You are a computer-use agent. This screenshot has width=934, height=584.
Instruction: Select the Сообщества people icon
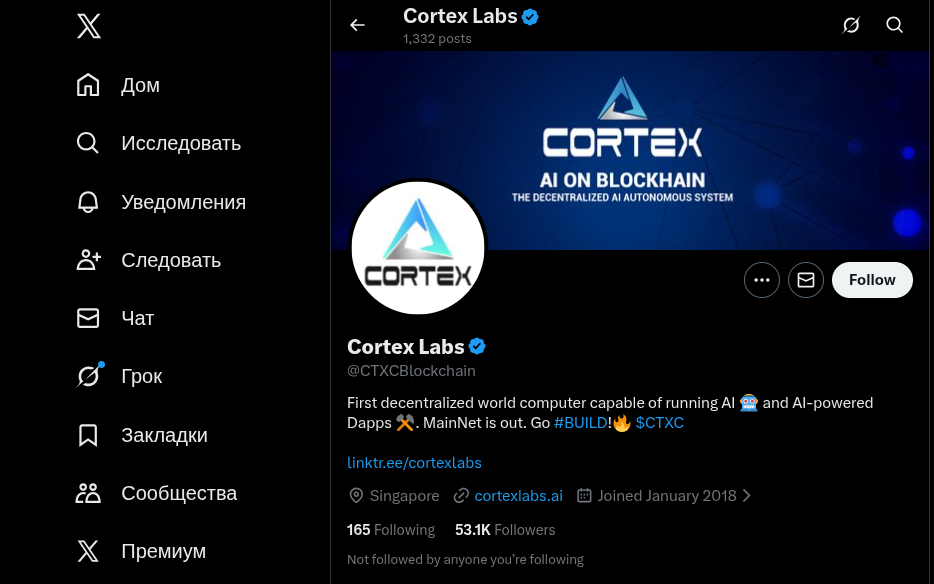point(88,492)
